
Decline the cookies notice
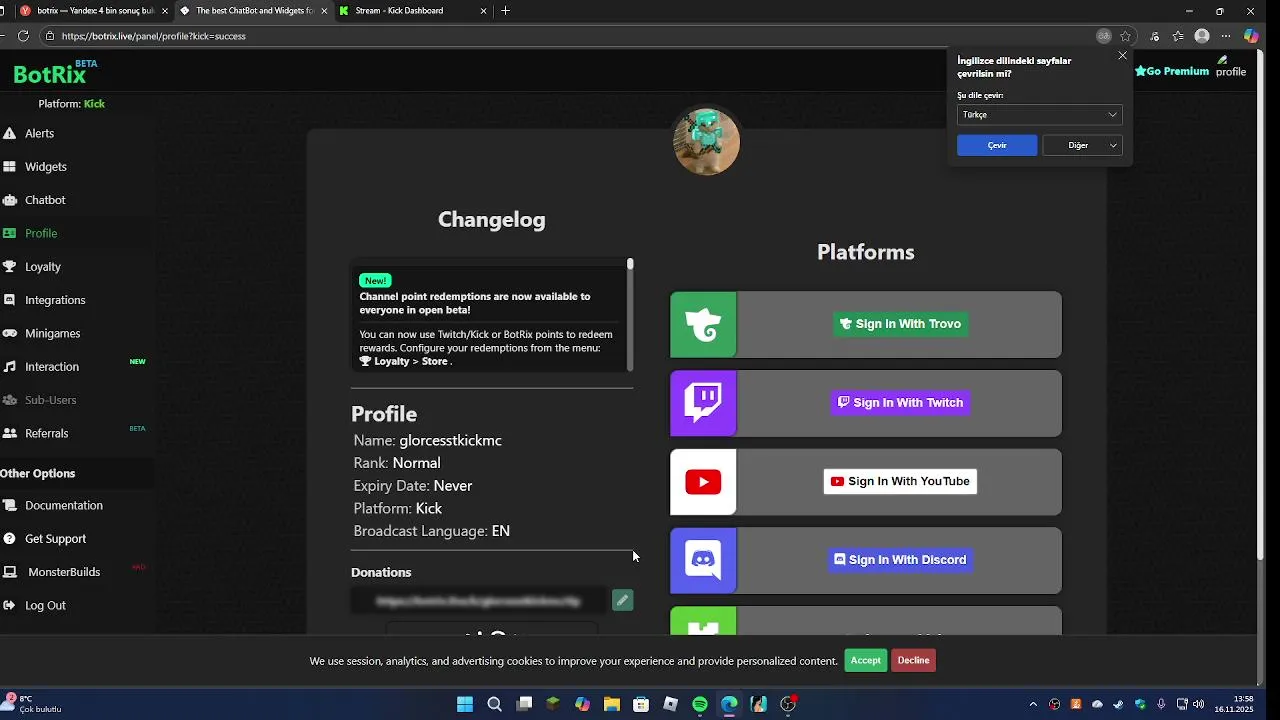(913, 660)
